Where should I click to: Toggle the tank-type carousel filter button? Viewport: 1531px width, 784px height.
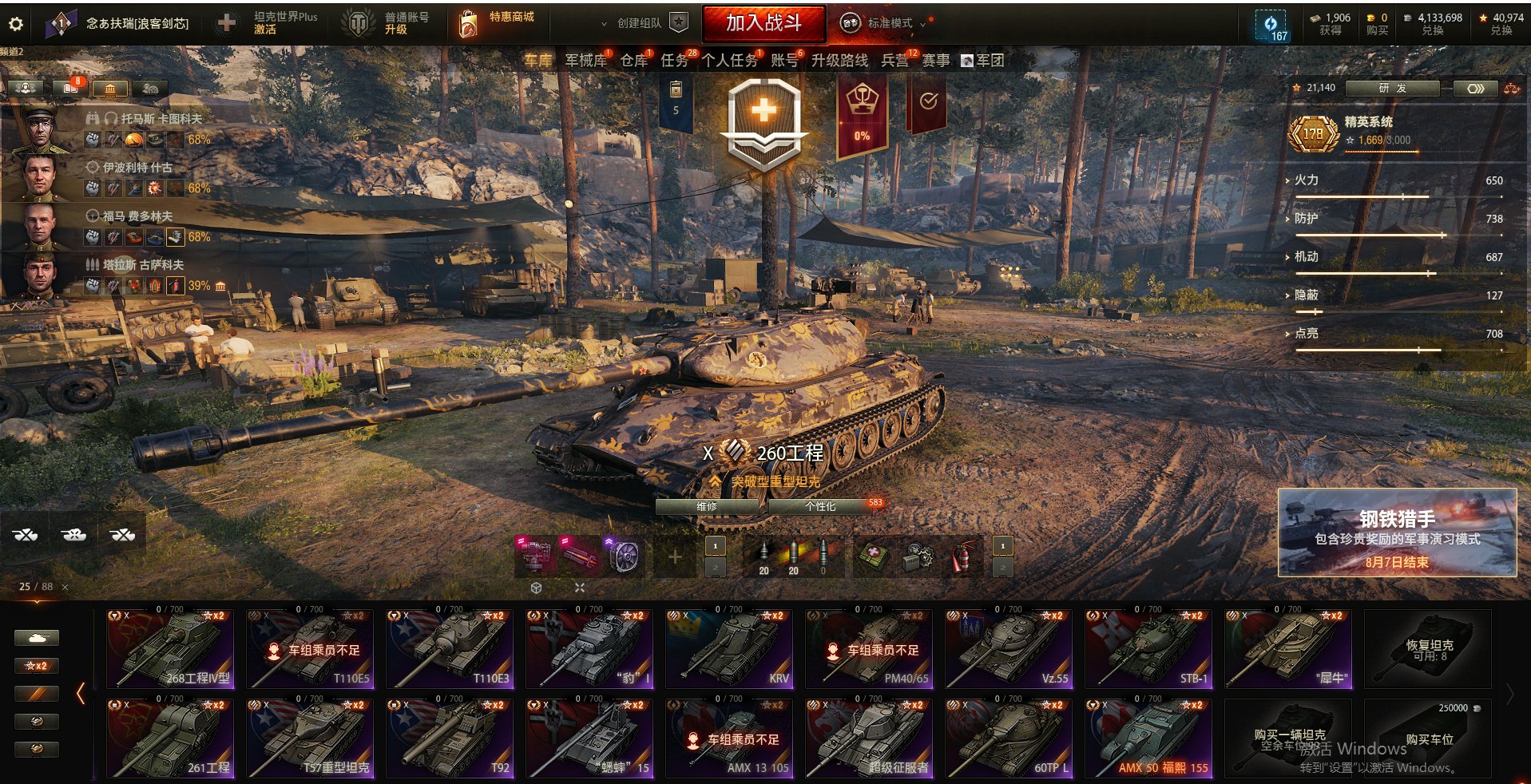click(x=36, y=637)
